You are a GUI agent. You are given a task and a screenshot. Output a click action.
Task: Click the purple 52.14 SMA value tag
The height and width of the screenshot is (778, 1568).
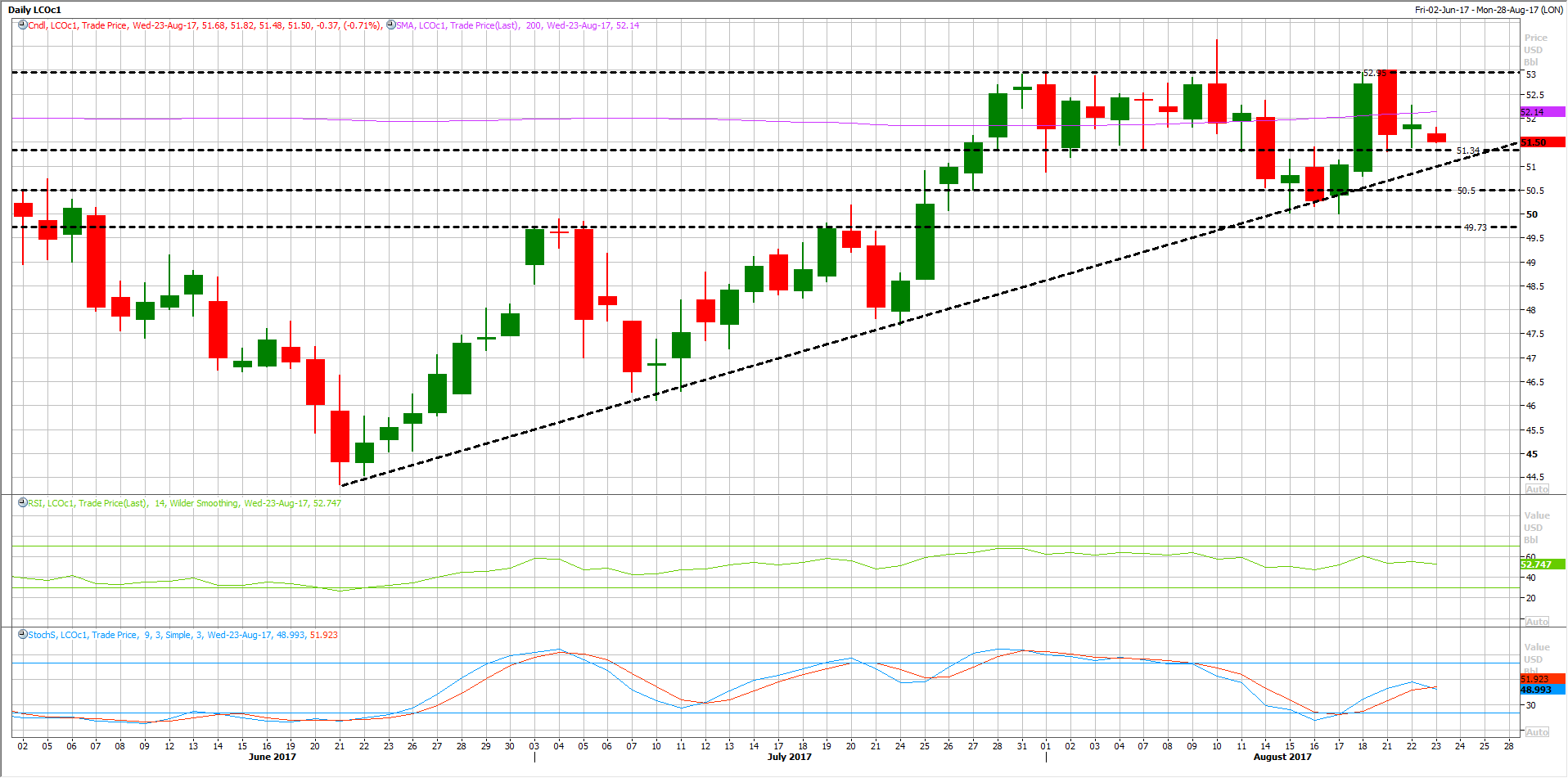pyautogui.click(x=1543, y=112)
